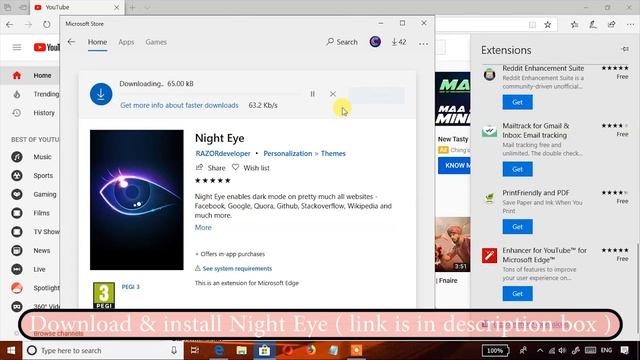
Task: Open Microsoft Store from the taskbar
Action: pyautogui.click(x=264, y=350)
